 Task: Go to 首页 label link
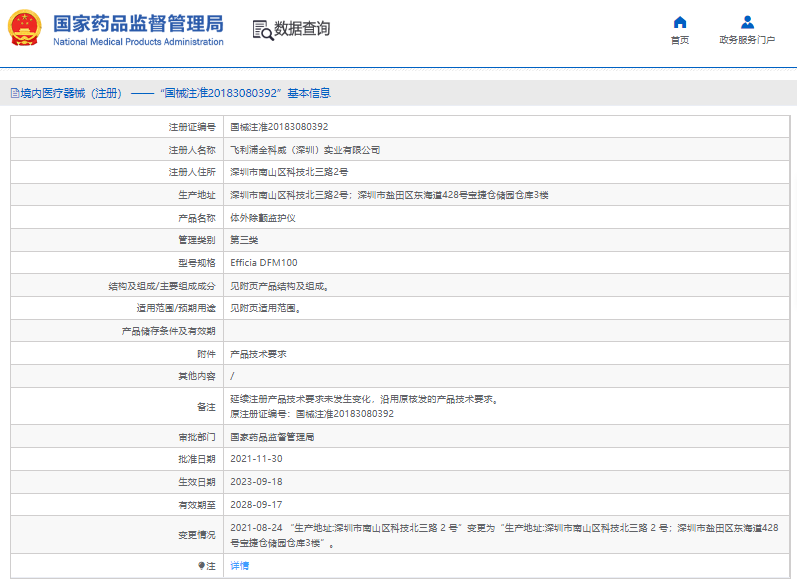tap(680, 40)
